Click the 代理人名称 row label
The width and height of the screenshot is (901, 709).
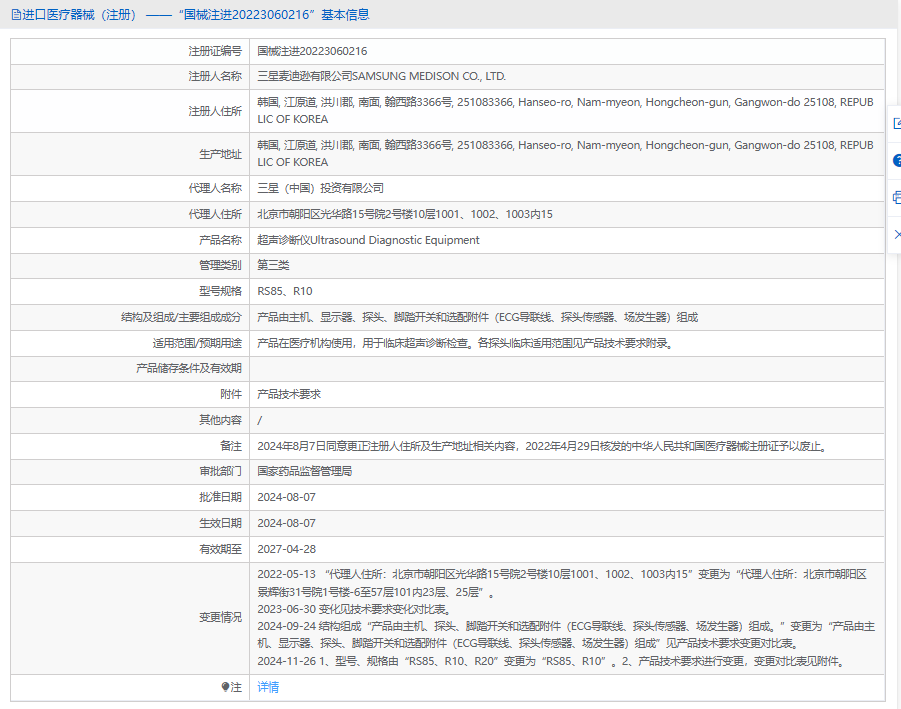215,188
